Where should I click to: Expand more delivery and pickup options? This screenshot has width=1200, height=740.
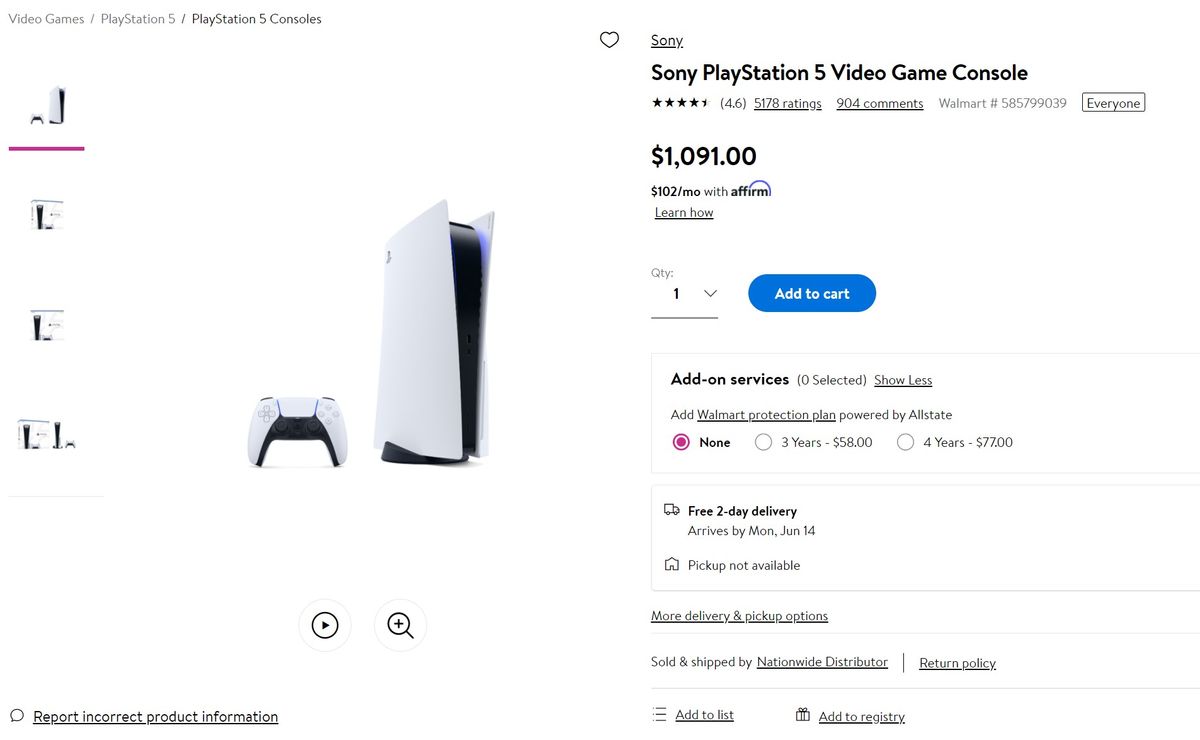(x=739, y=615)
